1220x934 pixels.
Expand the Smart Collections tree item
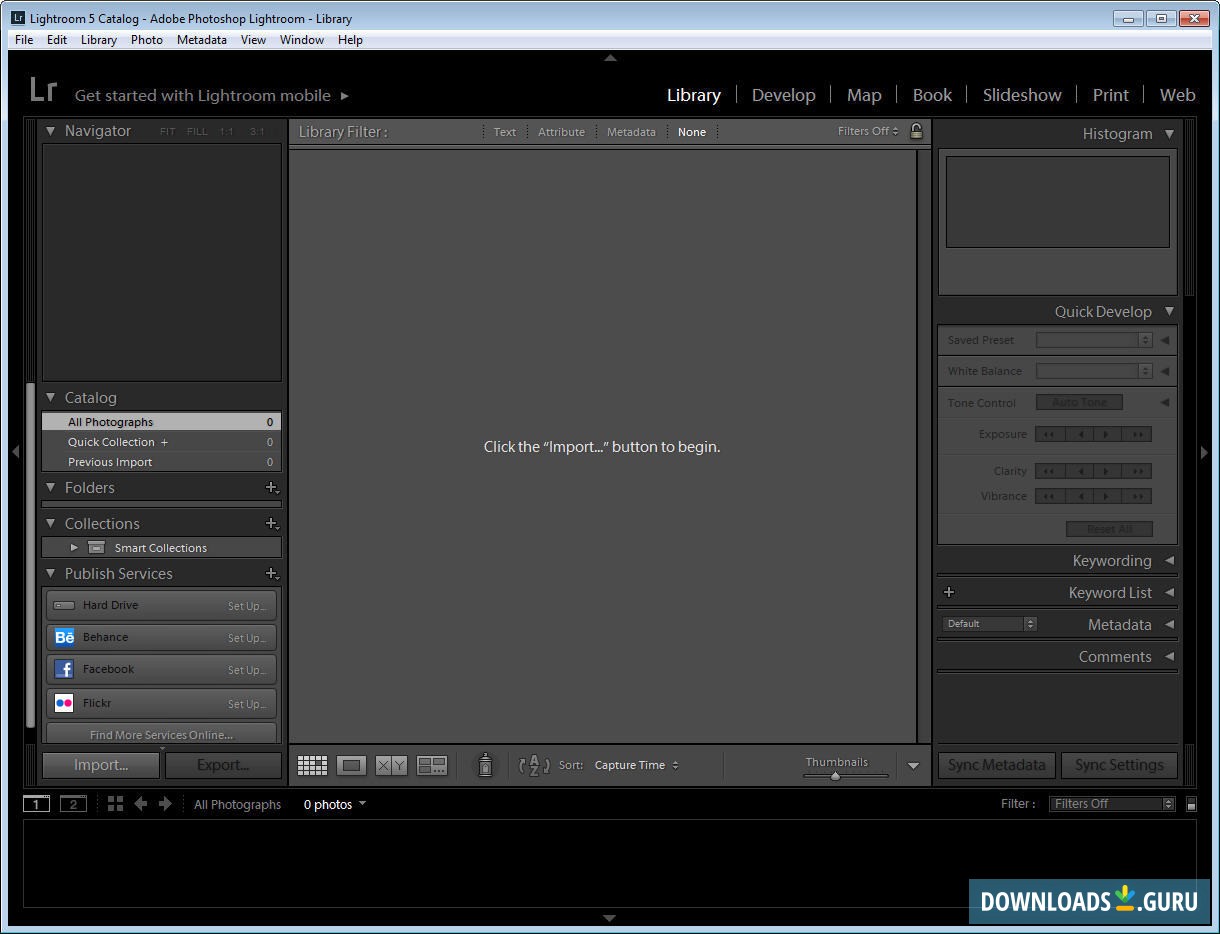pos(74,548)
